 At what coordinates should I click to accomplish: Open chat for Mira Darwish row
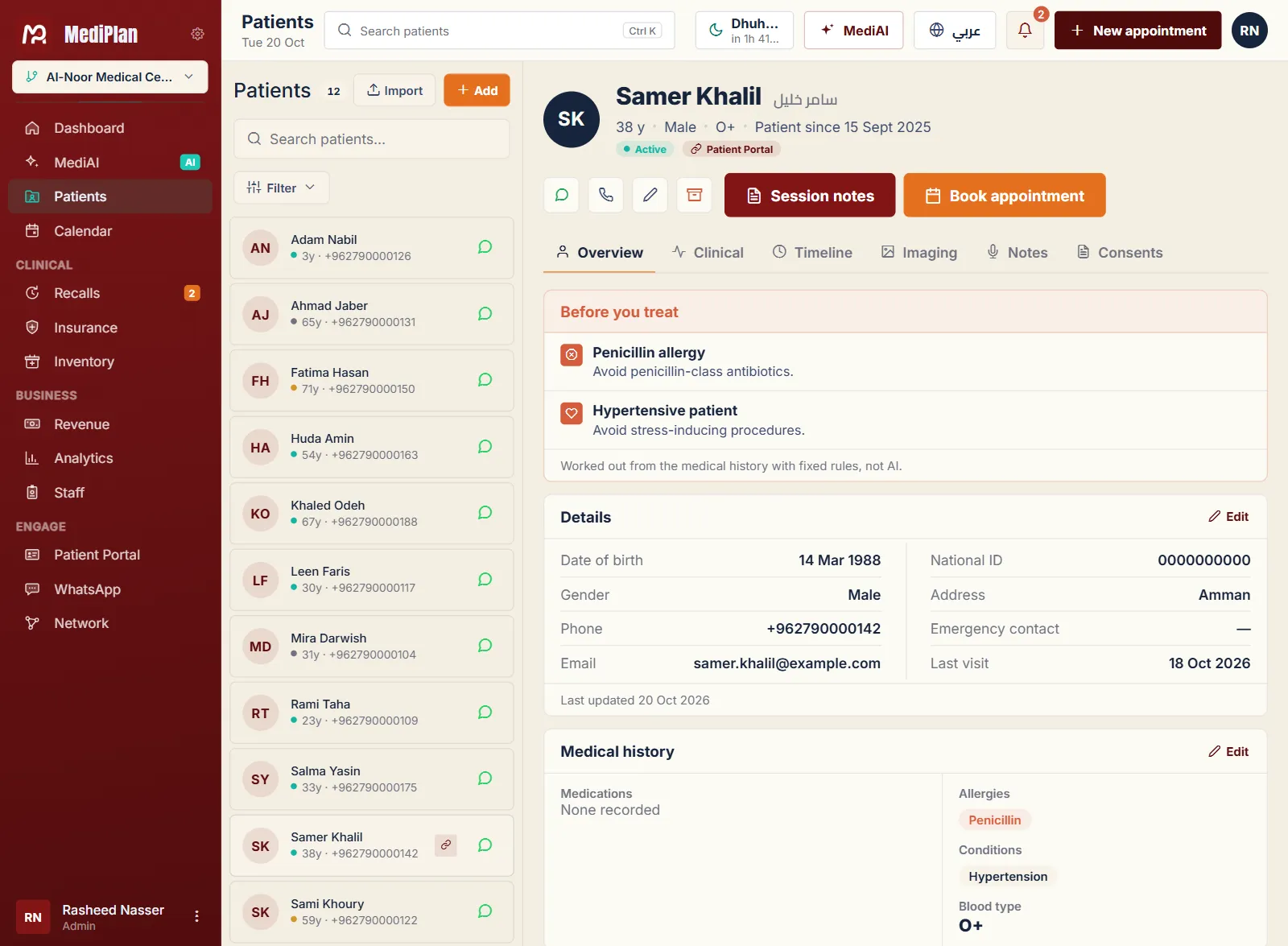(485, 646)
